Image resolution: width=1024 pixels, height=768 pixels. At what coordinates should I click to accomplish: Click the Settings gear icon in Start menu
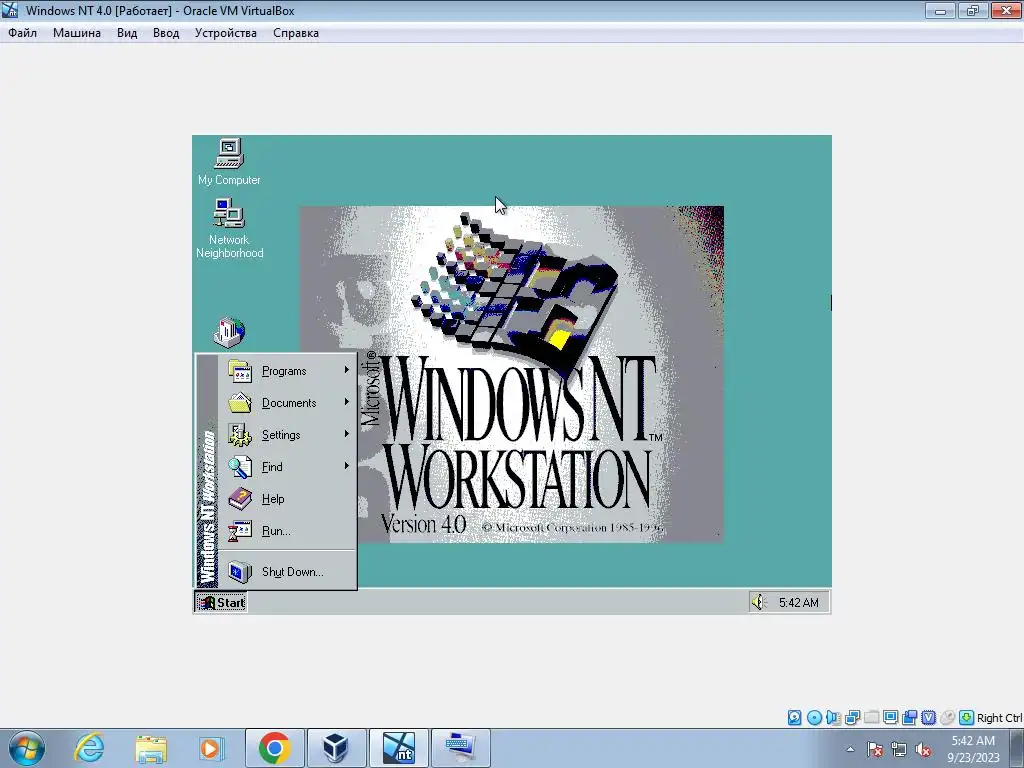[x=240, y=435]
